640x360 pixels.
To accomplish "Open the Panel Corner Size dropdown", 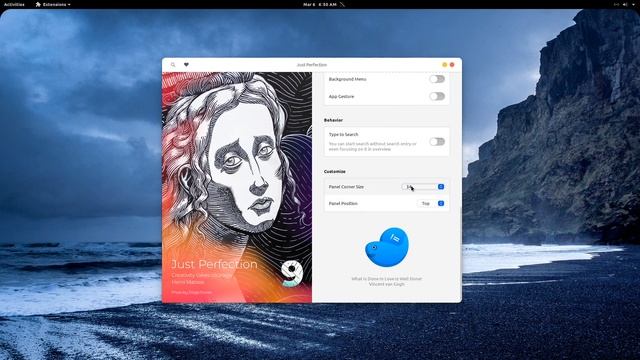I will click(x=423, y=187).
